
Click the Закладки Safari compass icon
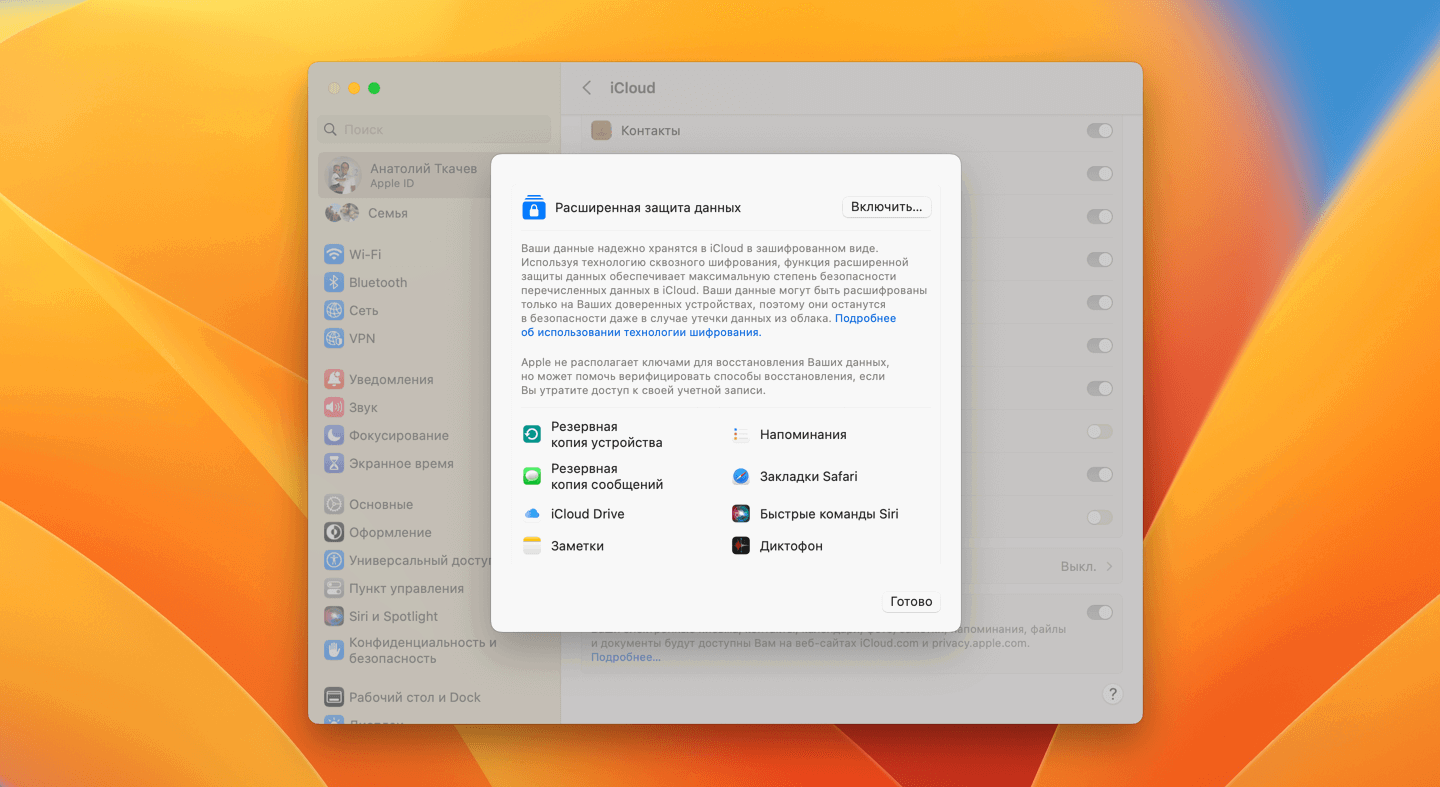[x=741, y=477]
